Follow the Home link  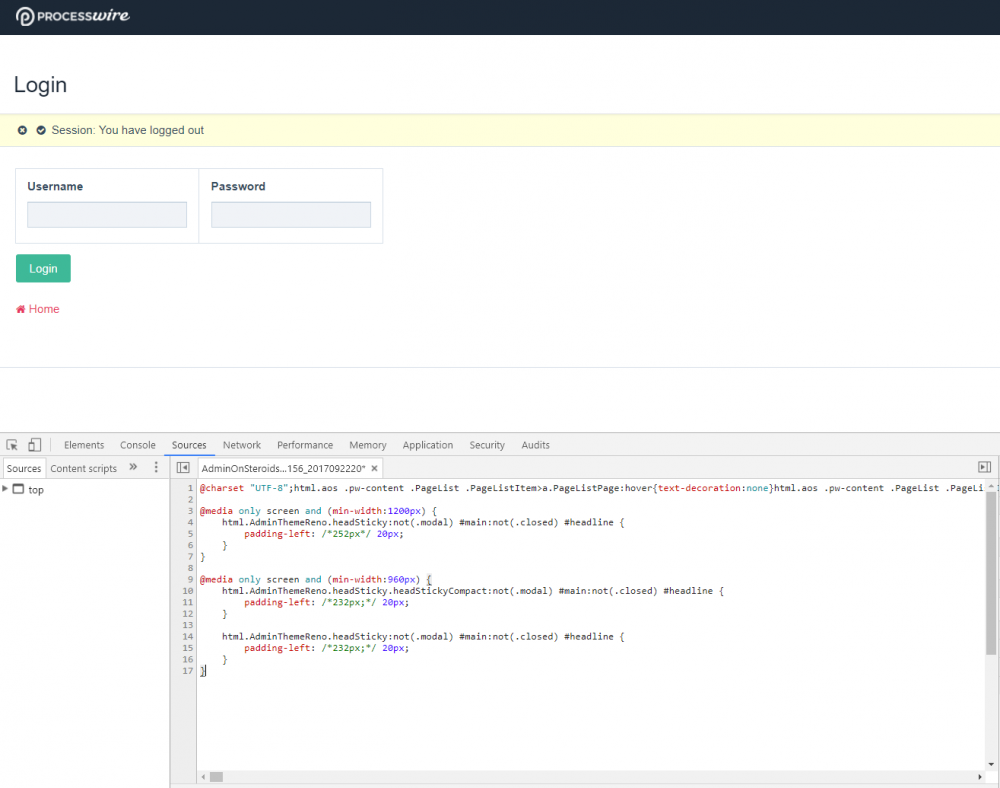[x=43, y=309]
